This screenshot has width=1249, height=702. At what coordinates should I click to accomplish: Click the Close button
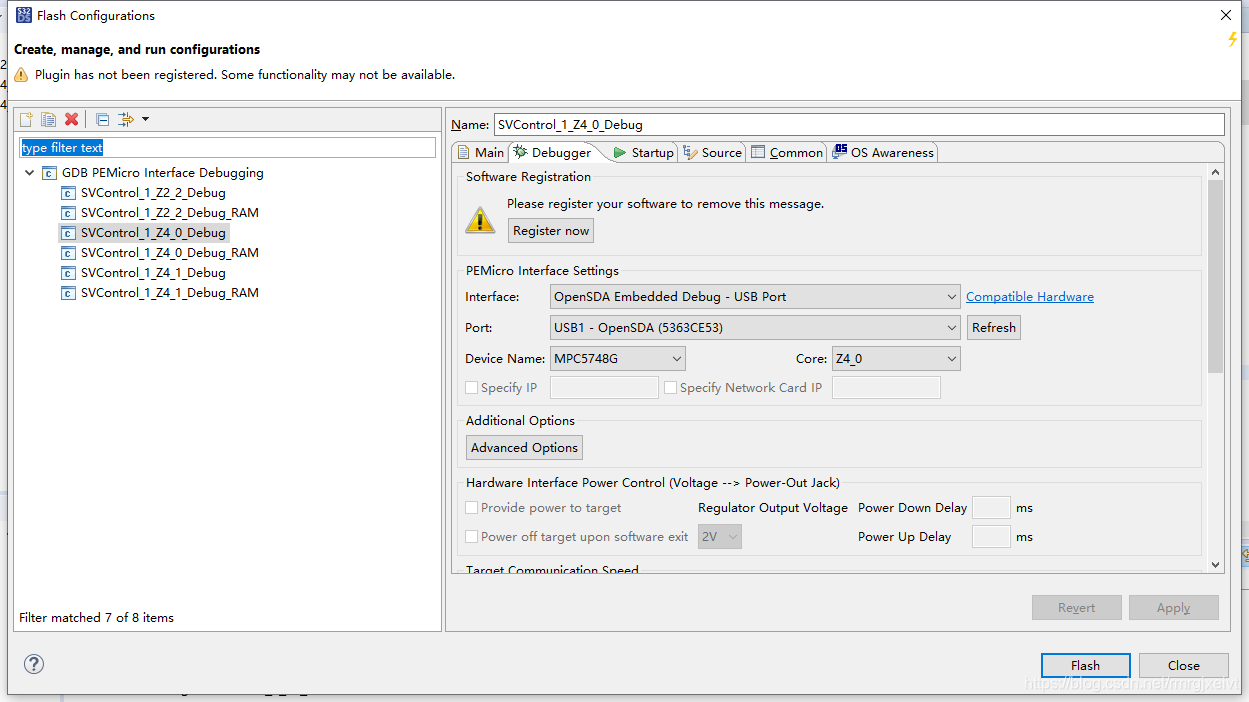[1183, 665]
